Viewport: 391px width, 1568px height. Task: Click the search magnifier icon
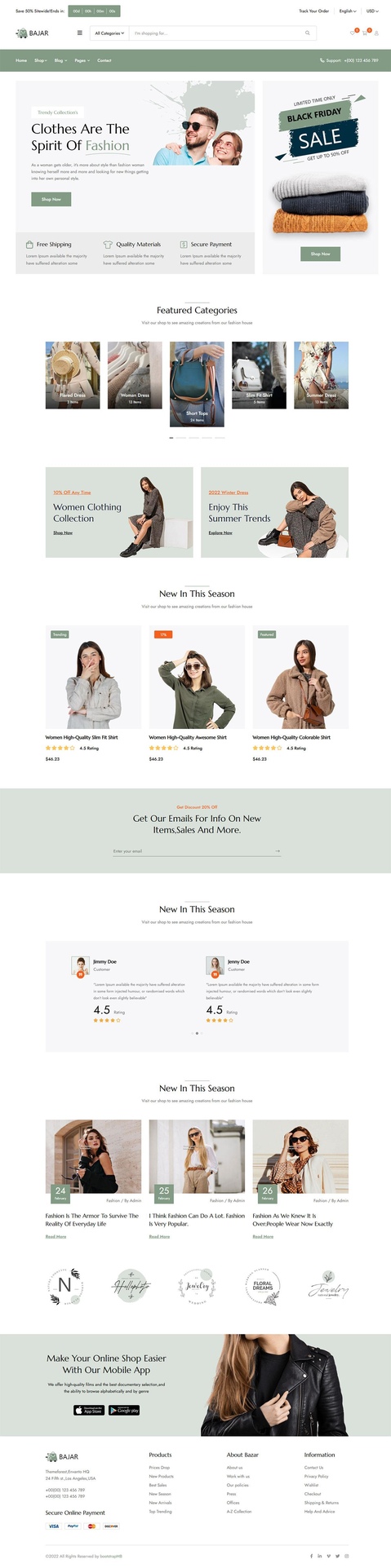click(x=308, y=33)
